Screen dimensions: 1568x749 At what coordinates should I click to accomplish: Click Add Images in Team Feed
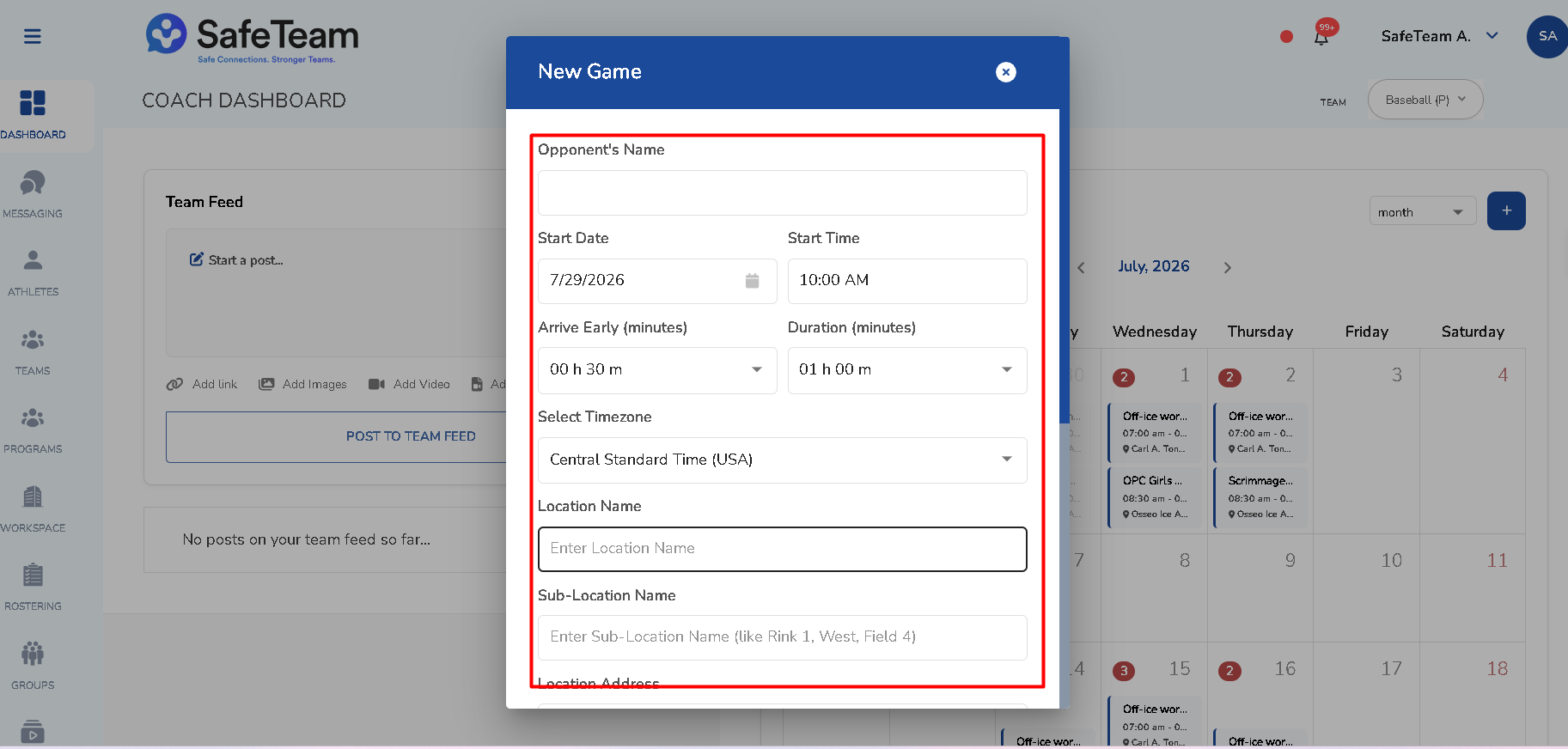[x=302, y=384]
